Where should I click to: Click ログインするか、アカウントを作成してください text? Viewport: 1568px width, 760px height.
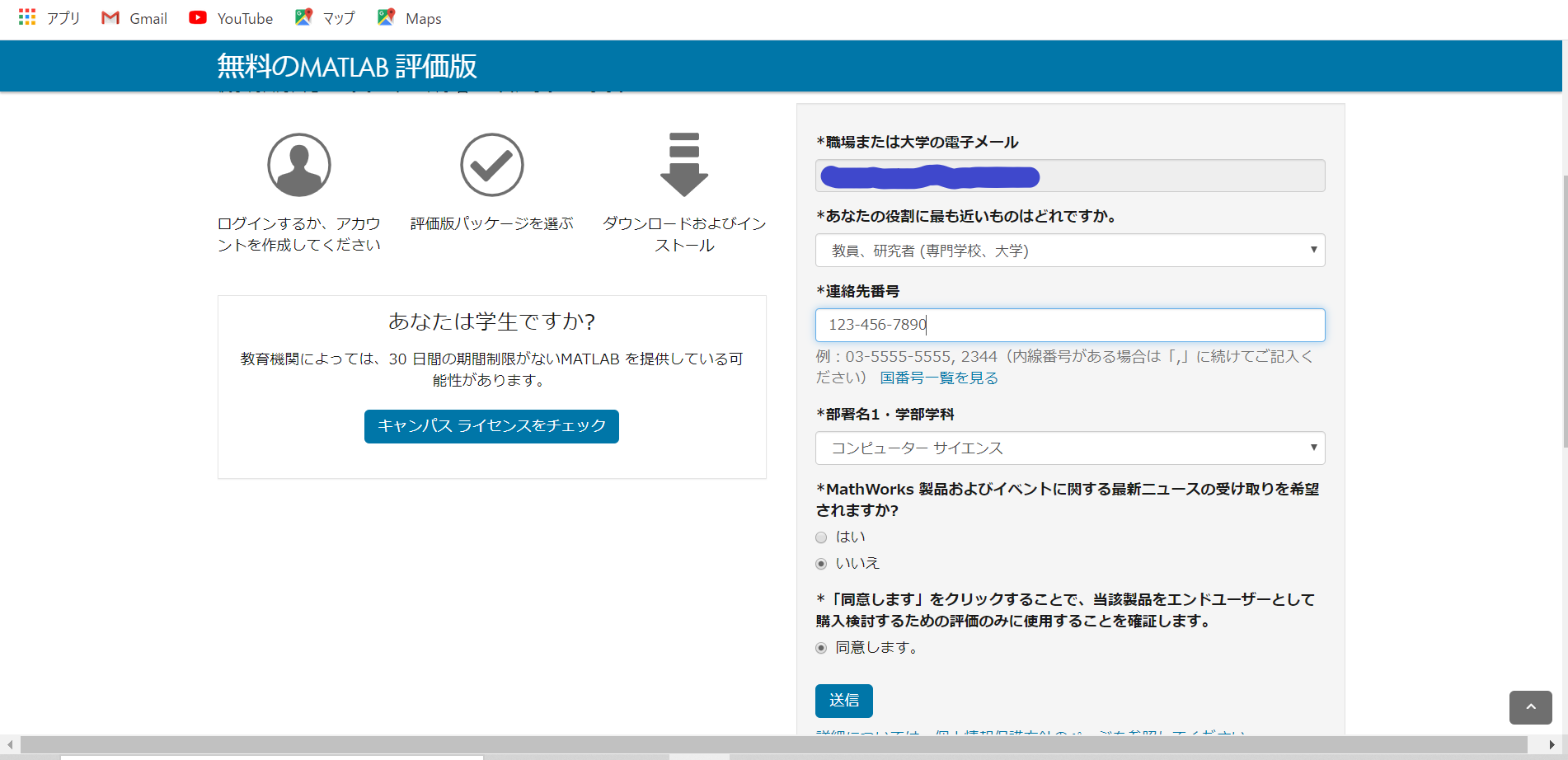pyautogui.click(x=299, y=234)
